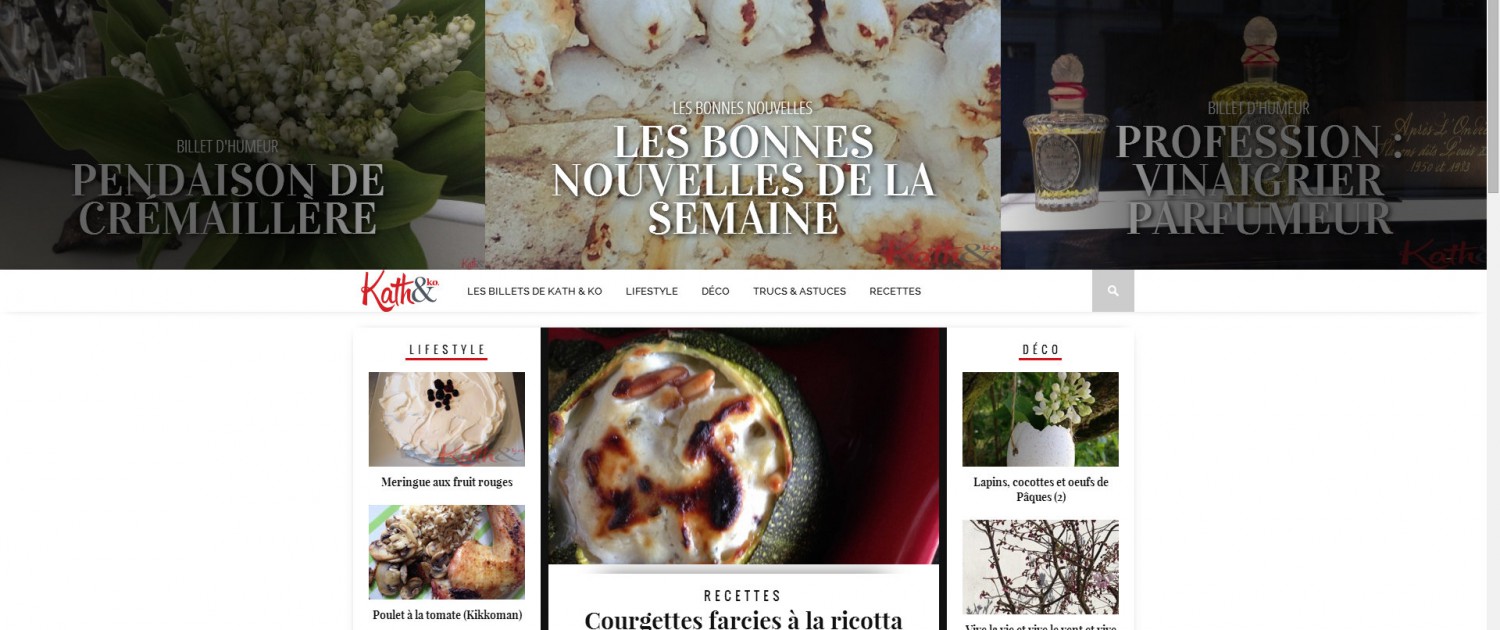Select the Lifestyle menu item
The width and height of the screenshot is (1500, 630).
[x=652, y=292]
